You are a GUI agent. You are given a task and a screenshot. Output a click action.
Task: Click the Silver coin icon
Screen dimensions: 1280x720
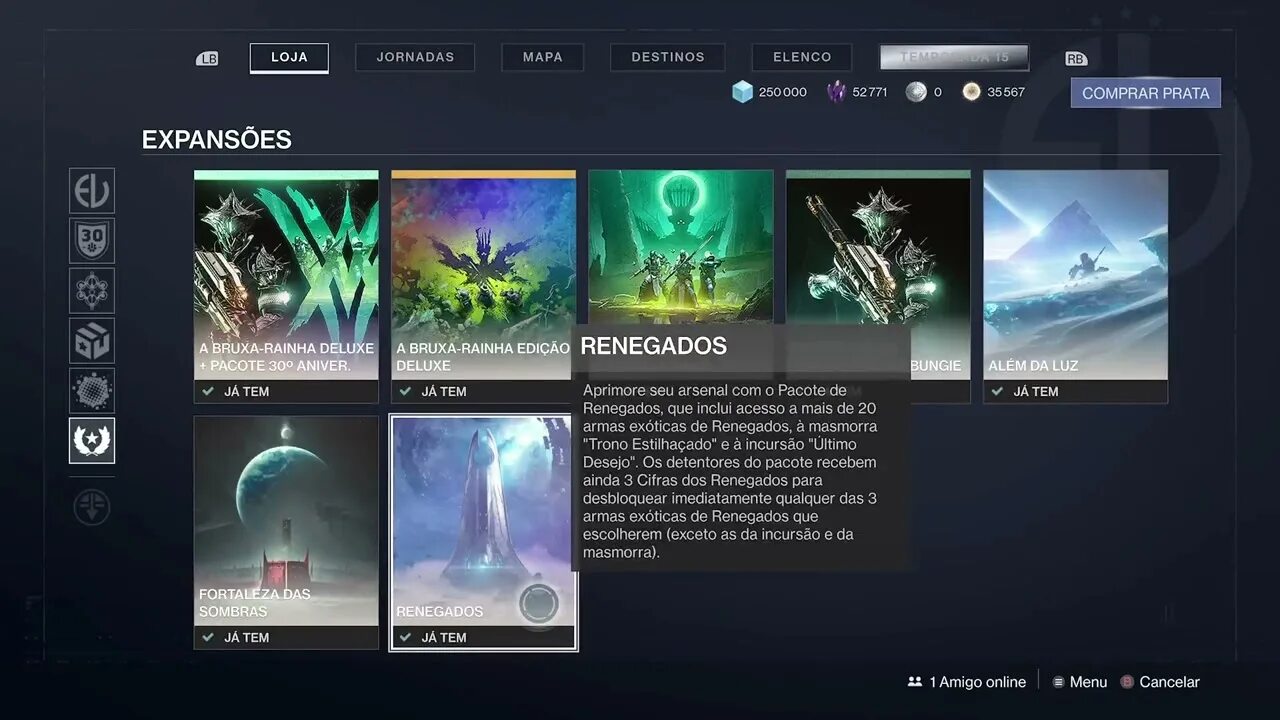click(x=916, y=92)
